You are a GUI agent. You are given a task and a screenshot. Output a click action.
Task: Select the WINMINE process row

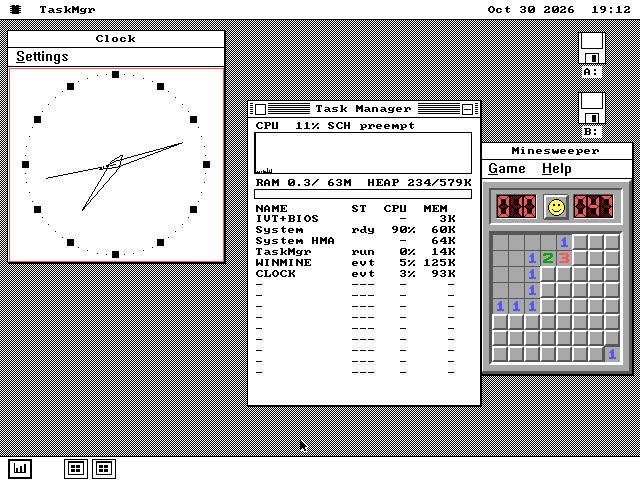coord(356,263)
